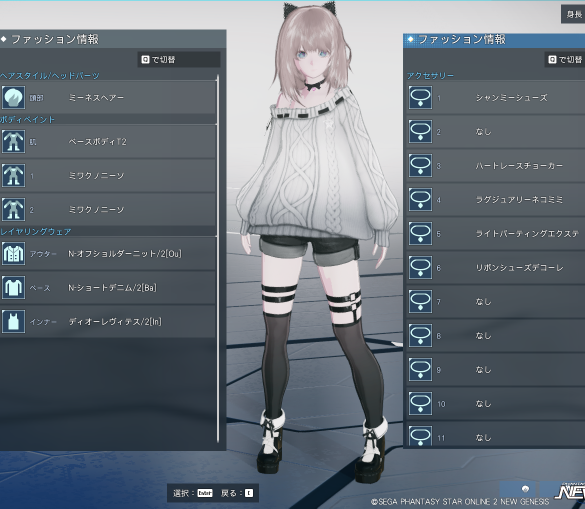Click the なし entry in accessory slot 2
The height and width of the screenshot is (509, 585).
[x=495, y=131]
